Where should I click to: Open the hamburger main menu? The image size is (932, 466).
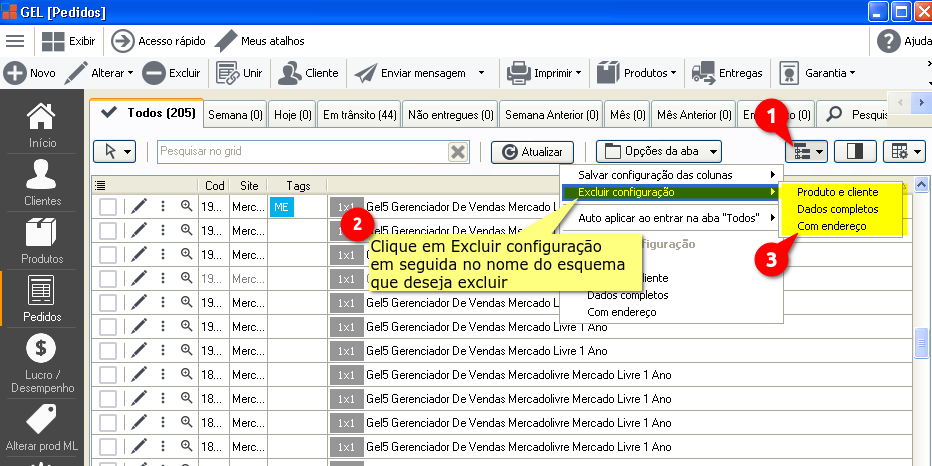click(15, 41)
